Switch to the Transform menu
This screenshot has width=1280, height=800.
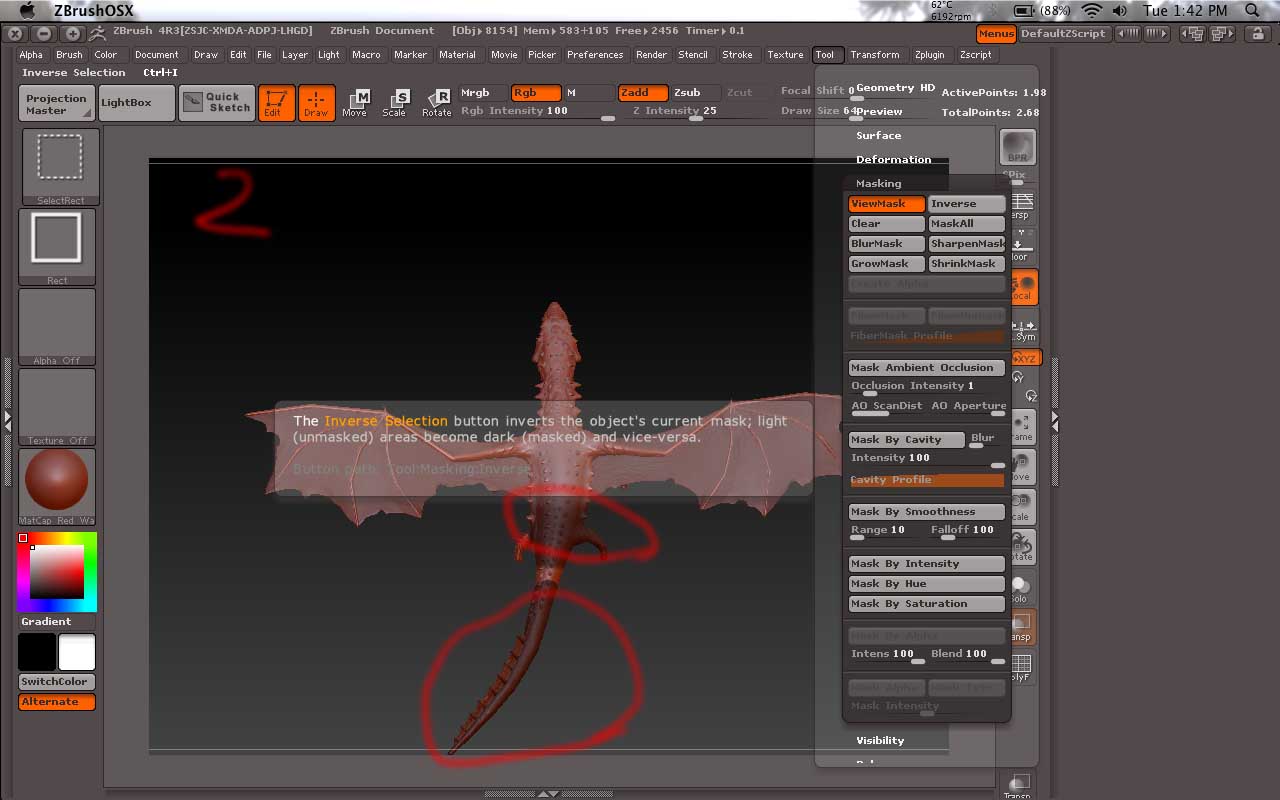pyautogui.click(x=876, y=55)
